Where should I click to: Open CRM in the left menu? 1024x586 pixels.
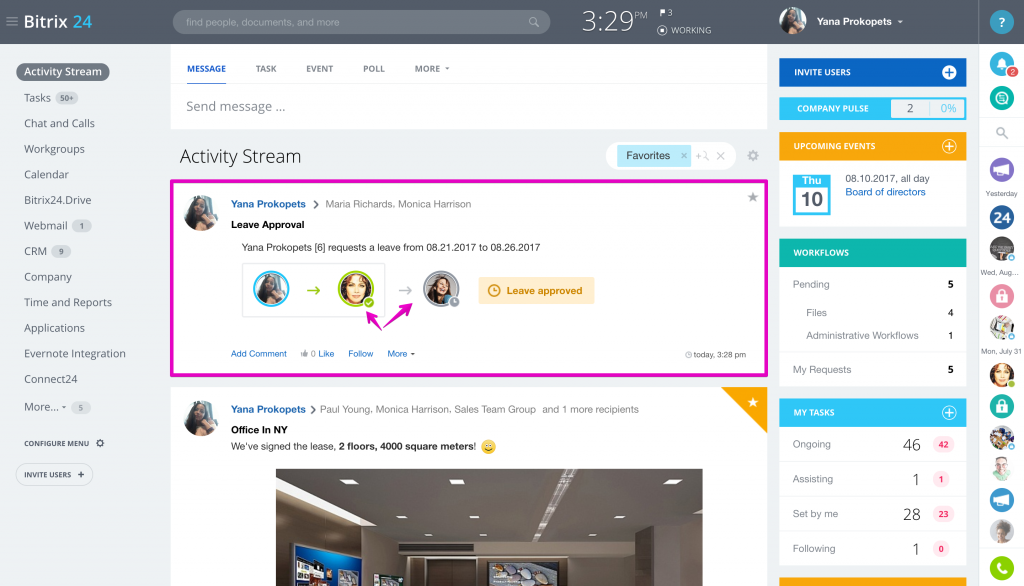(x=35, y=252)
